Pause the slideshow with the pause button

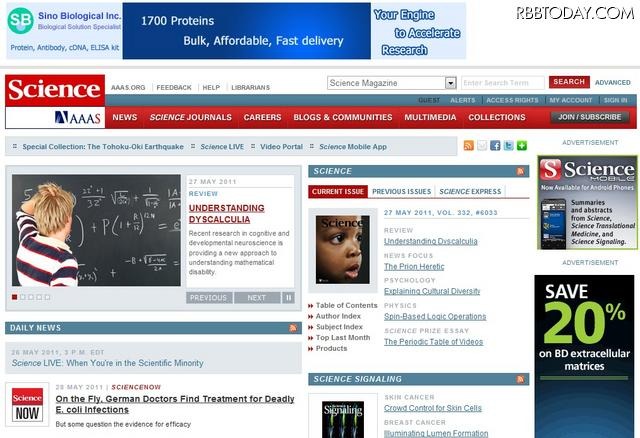click(288, 298)
